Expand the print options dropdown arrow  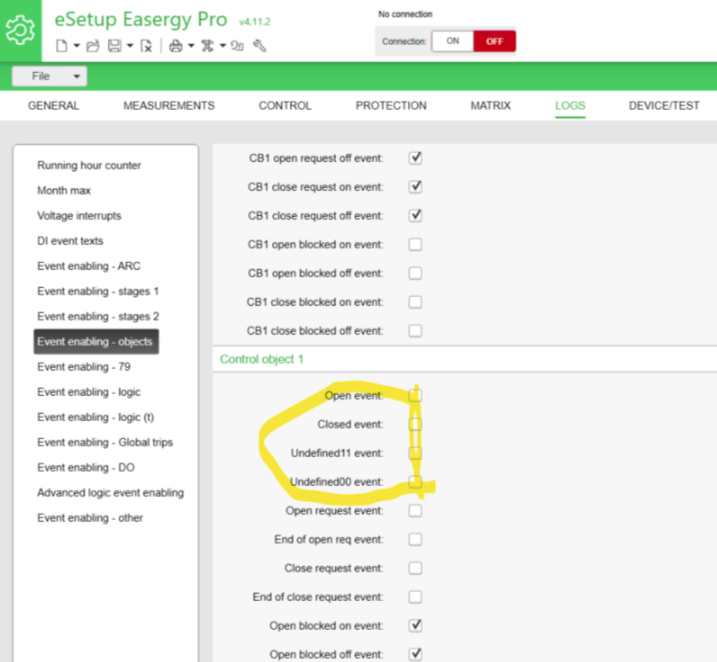191,46
